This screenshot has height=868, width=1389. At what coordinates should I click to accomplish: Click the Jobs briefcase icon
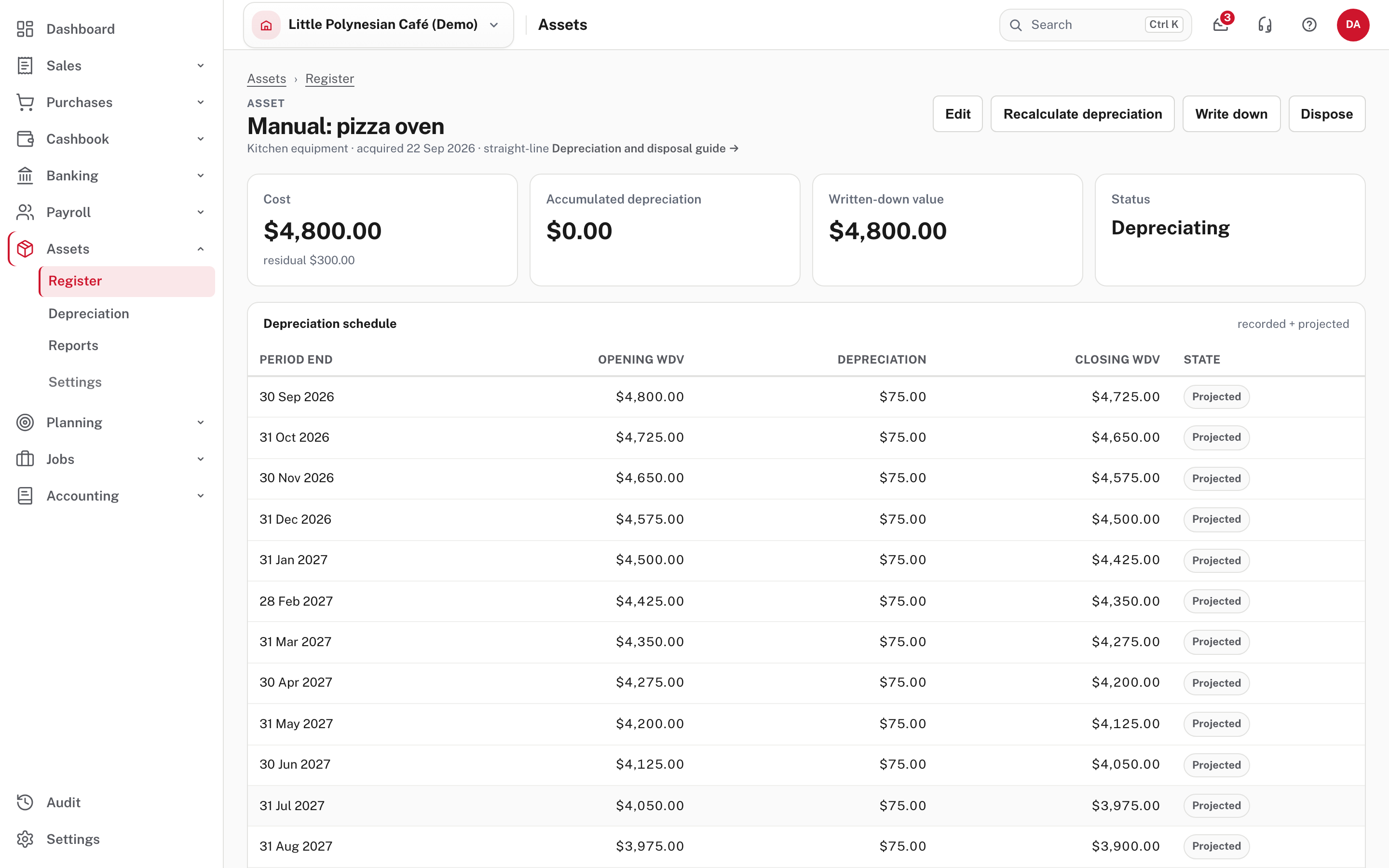(25, 459)
